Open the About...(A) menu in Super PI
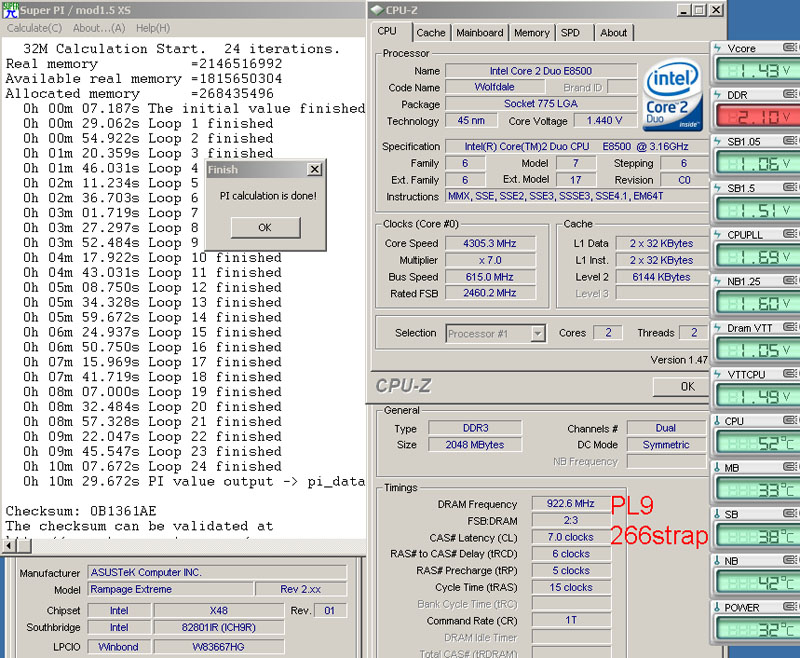 point(99,28)
